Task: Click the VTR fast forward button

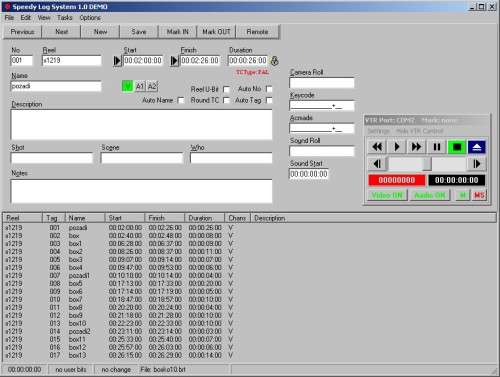Action: pos(416,147)
